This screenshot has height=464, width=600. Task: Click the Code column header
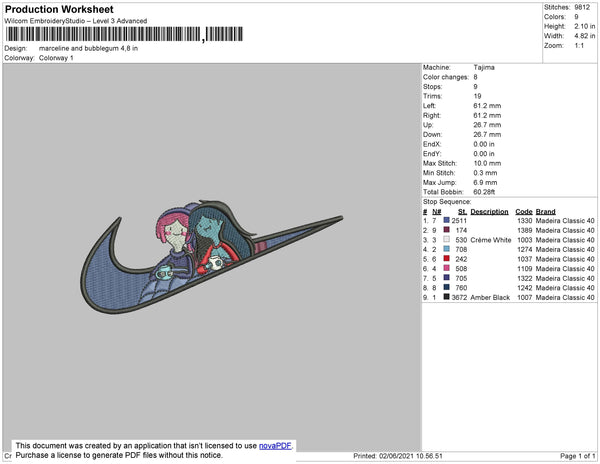523,212
